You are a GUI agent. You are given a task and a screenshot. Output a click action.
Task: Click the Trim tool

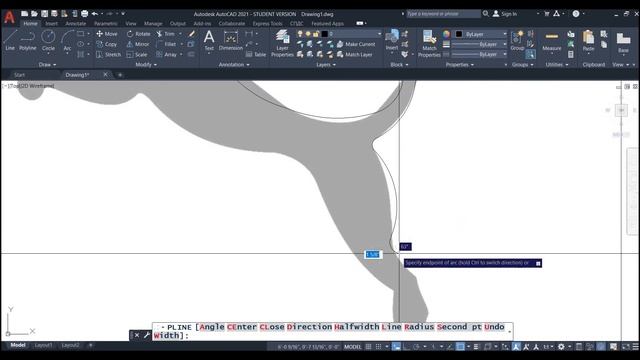click(x=165, y=34)
